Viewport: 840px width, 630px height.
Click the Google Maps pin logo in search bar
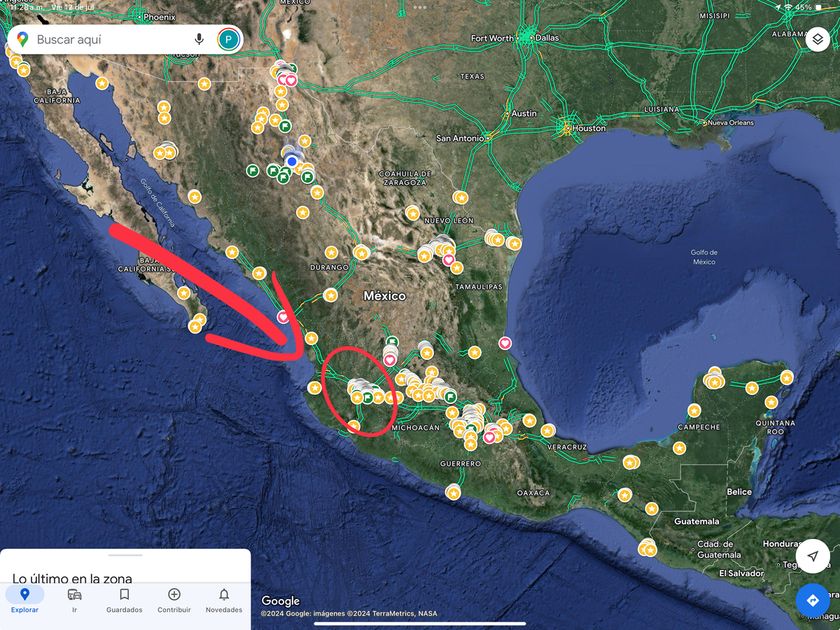22,39
